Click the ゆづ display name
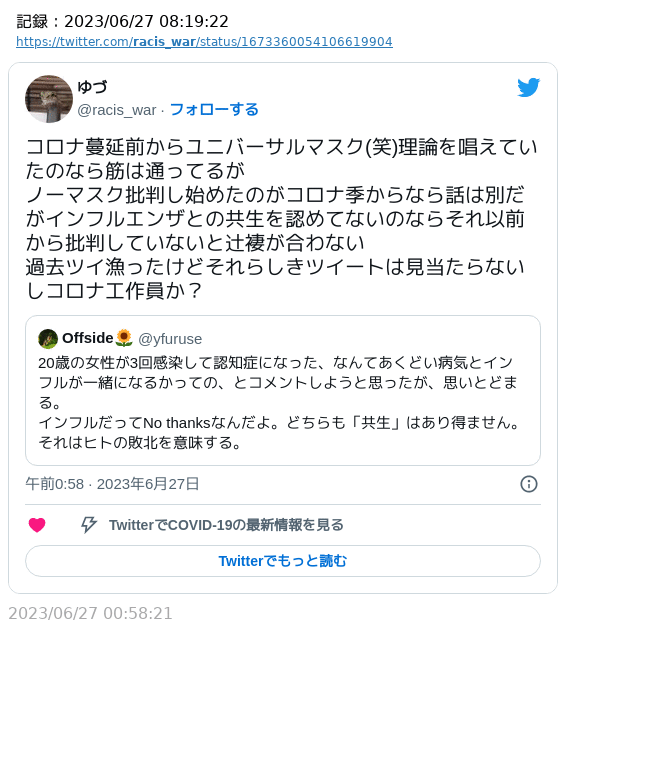The width and height of the screenshot is (660, 770). 92,87
